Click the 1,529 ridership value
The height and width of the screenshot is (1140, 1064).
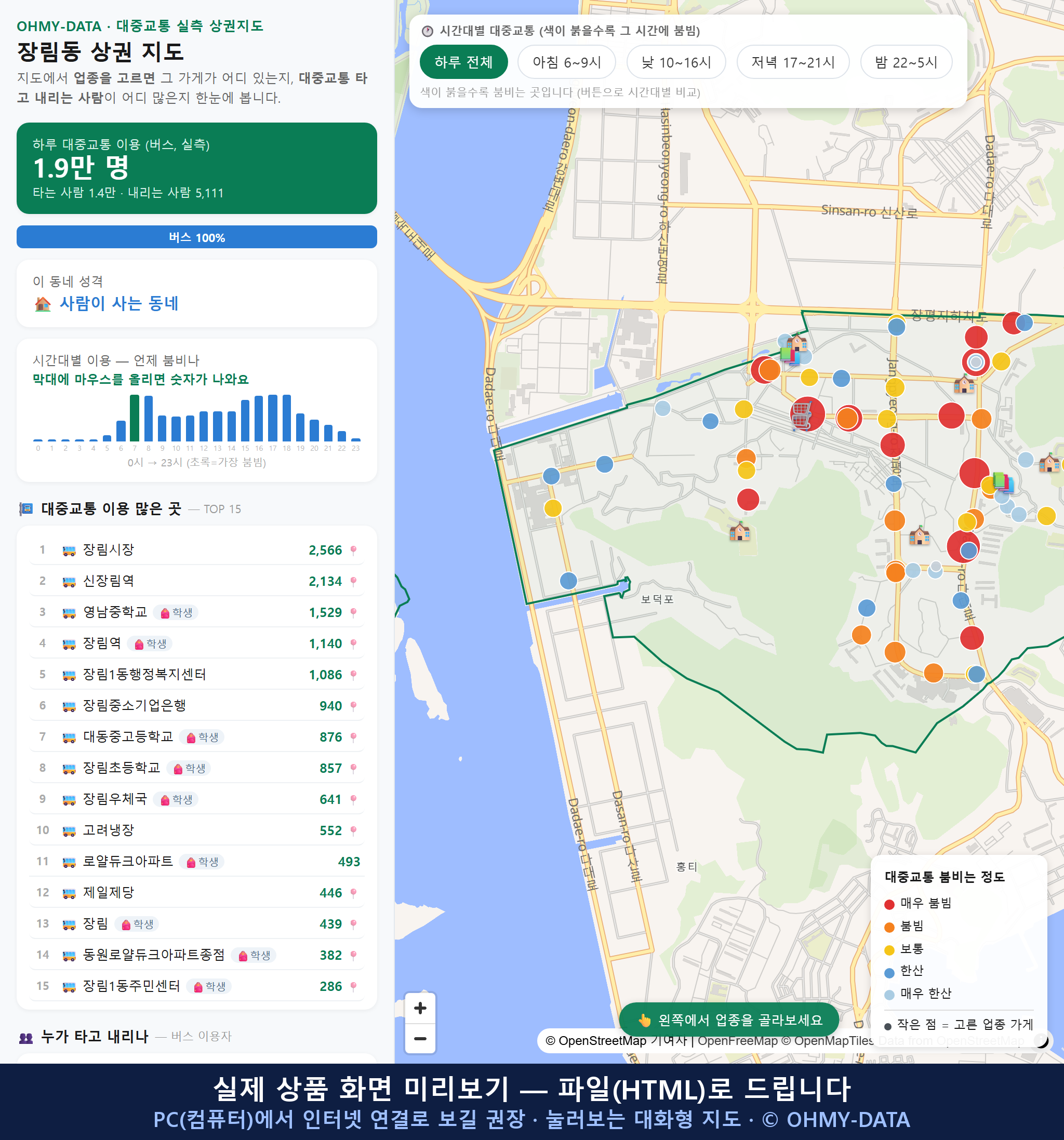click(x=325, y=612)
